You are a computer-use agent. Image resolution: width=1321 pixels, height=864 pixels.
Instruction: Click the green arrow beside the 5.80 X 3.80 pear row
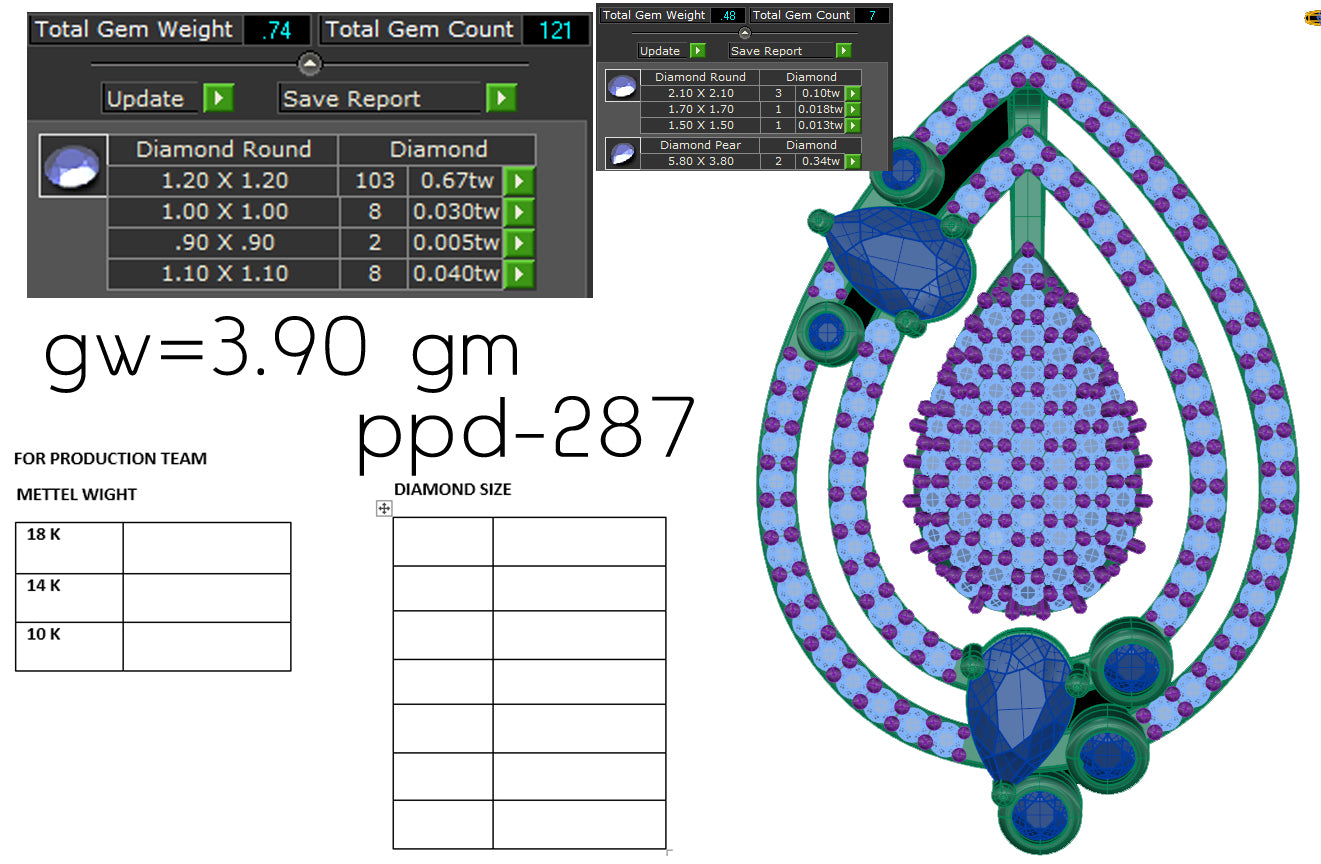point(851,160)
